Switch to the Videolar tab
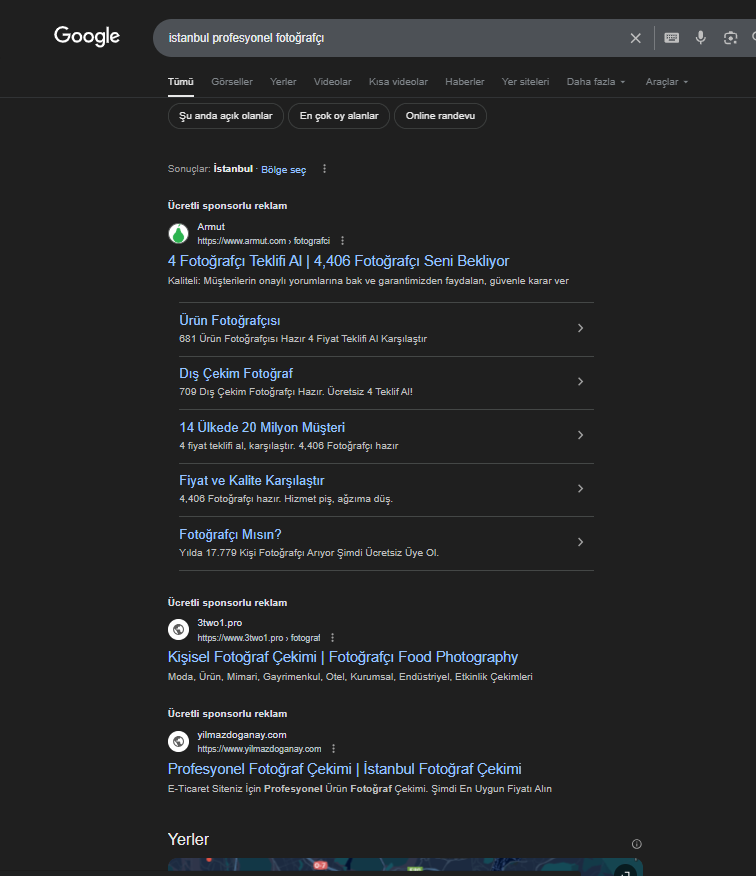This screenshot has height=876, width=756. 332,82
